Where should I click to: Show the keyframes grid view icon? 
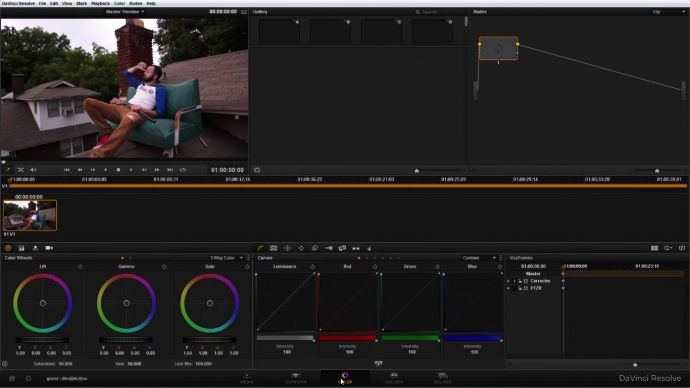(654, 248)
